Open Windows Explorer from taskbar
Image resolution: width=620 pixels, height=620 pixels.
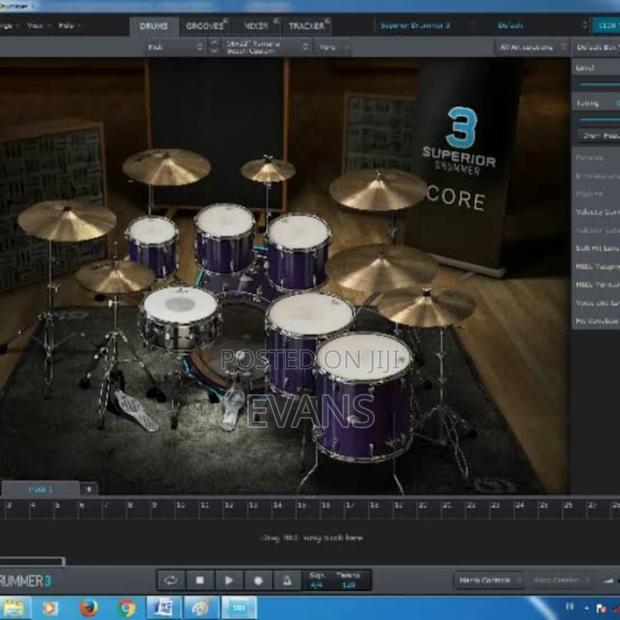[13, 608]
